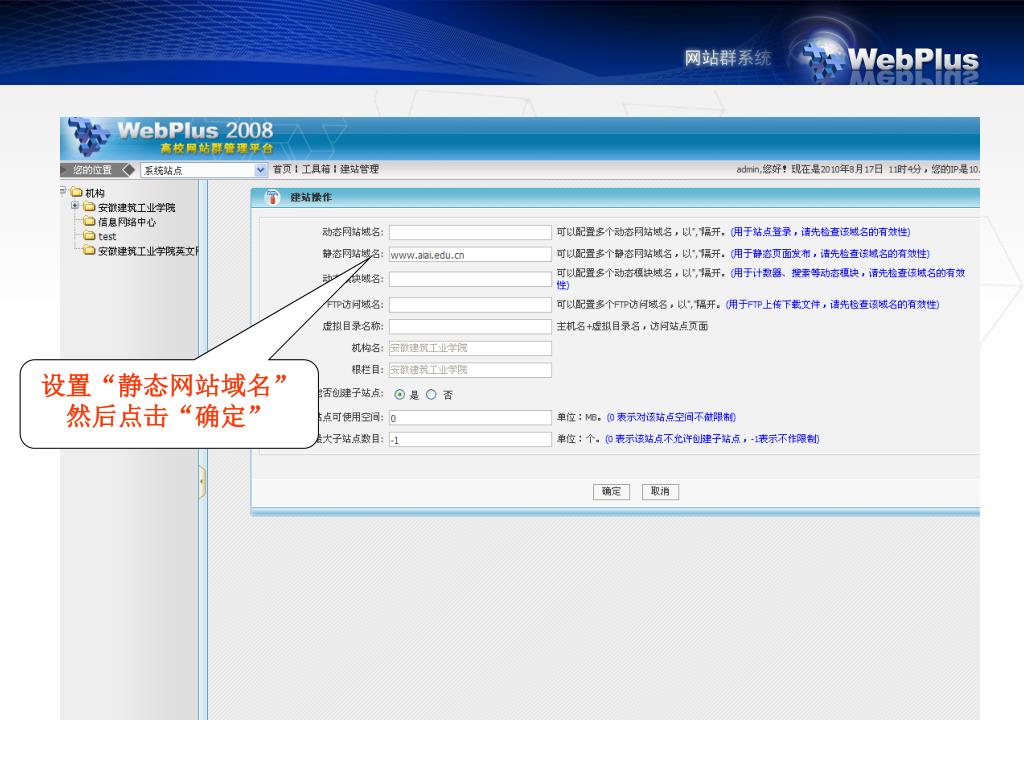Click the 用于站点登录 hint text
The height and width of the screenshot is (768, 1024).
(x=820, y=232)
